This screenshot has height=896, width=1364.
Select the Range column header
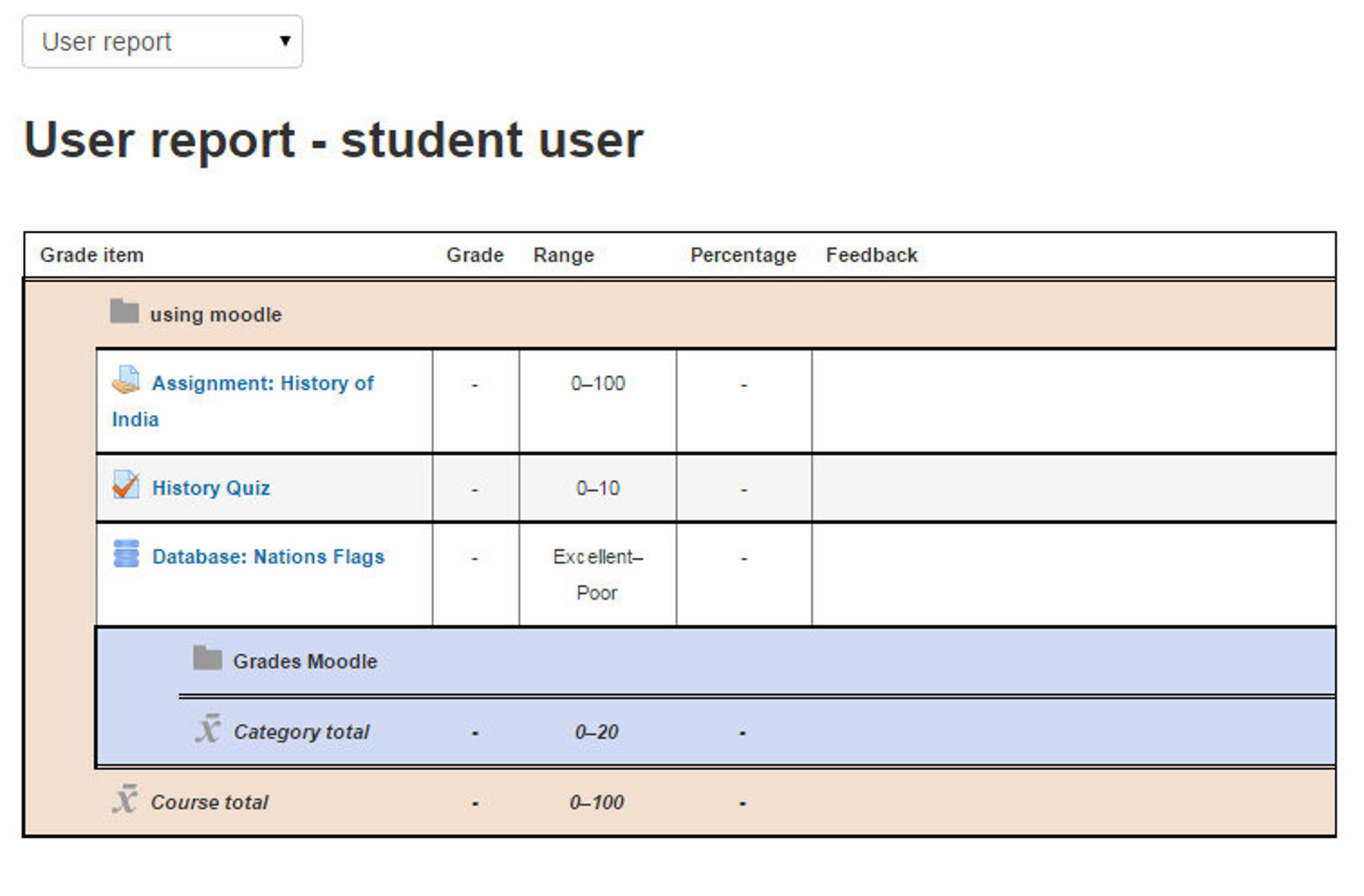pyautogui.click(x=563, y=255)
